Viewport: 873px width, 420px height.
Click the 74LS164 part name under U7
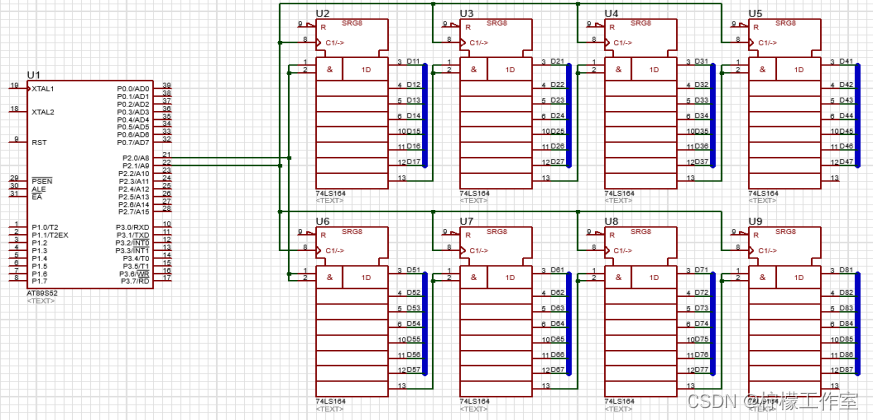[474, 402]
